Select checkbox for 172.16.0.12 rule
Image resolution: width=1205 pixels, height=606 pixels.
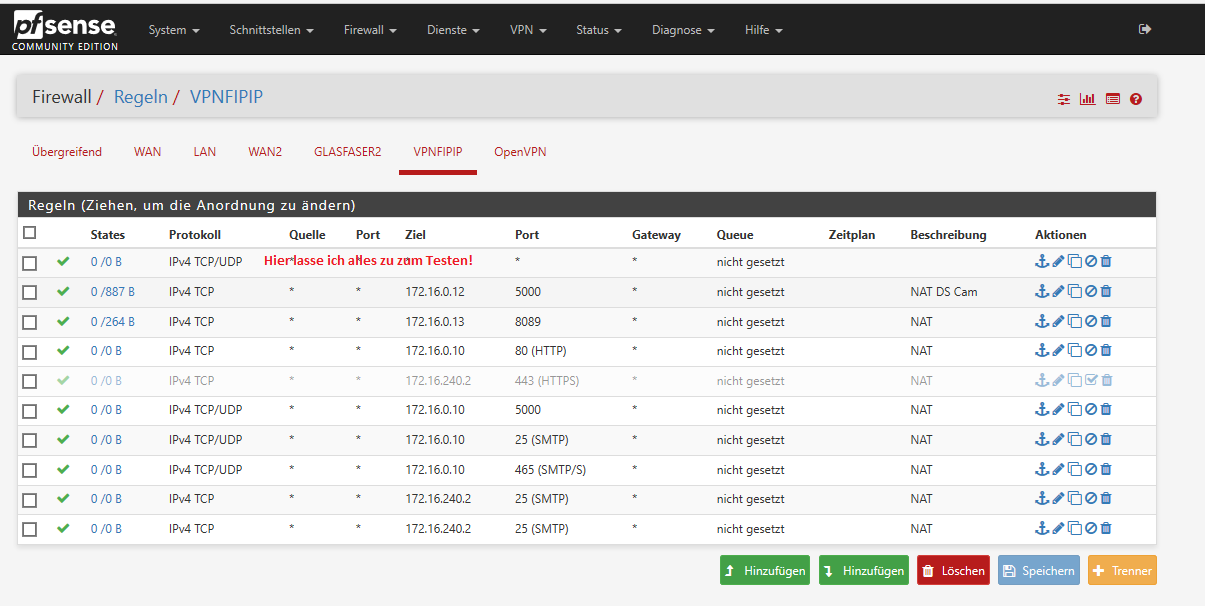30,292
